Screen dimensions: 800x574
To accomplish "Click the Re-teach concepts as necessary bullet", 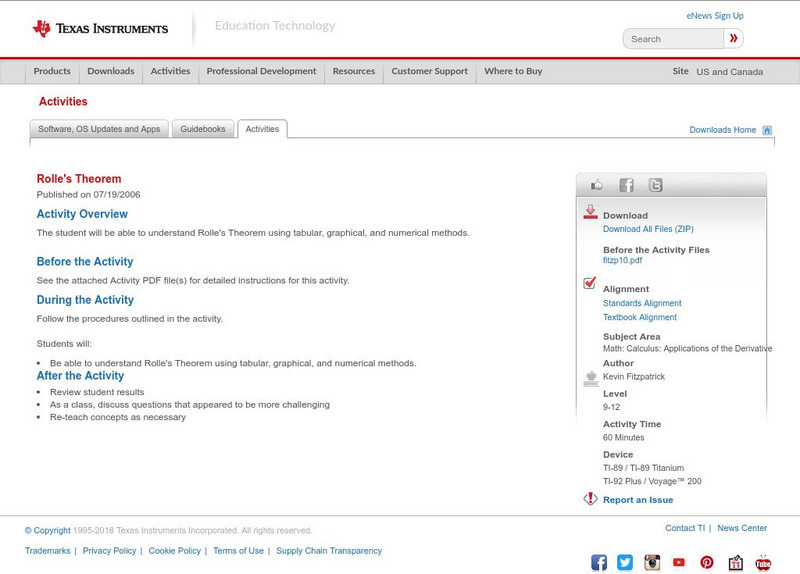I will click(118, 417).
